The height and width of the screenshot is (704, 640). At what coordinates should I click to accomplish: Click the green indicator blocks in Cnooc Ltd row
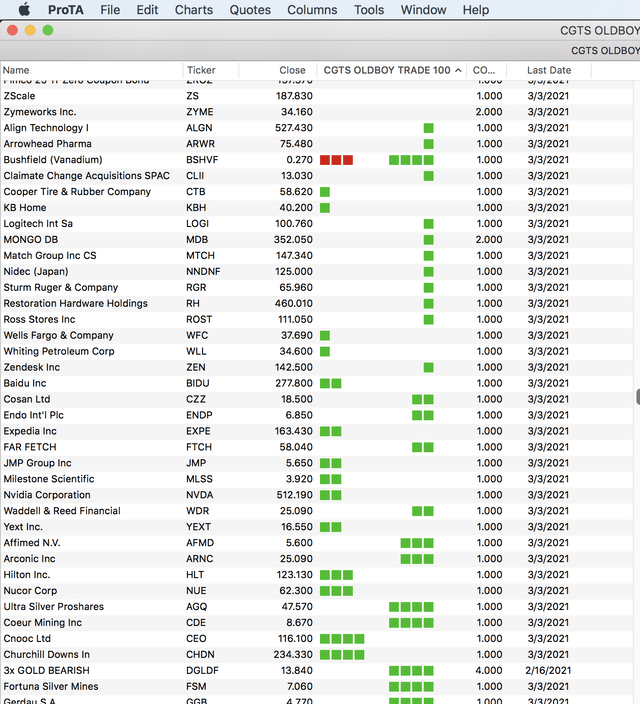[342, 638]
